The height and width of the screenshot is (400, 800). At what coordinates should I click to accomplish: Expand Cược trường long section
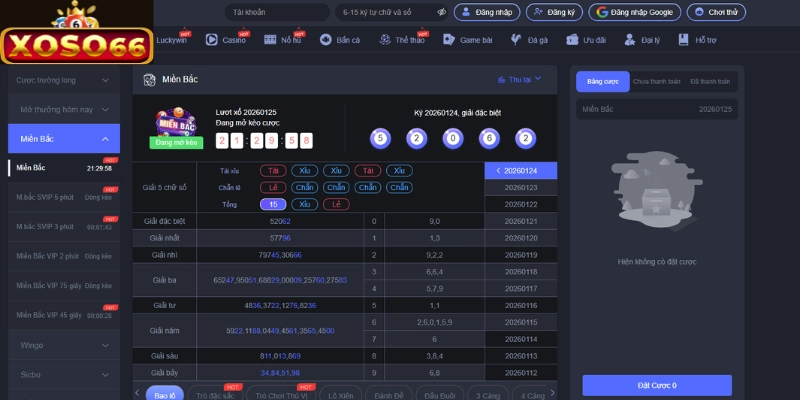pos(64,80)
